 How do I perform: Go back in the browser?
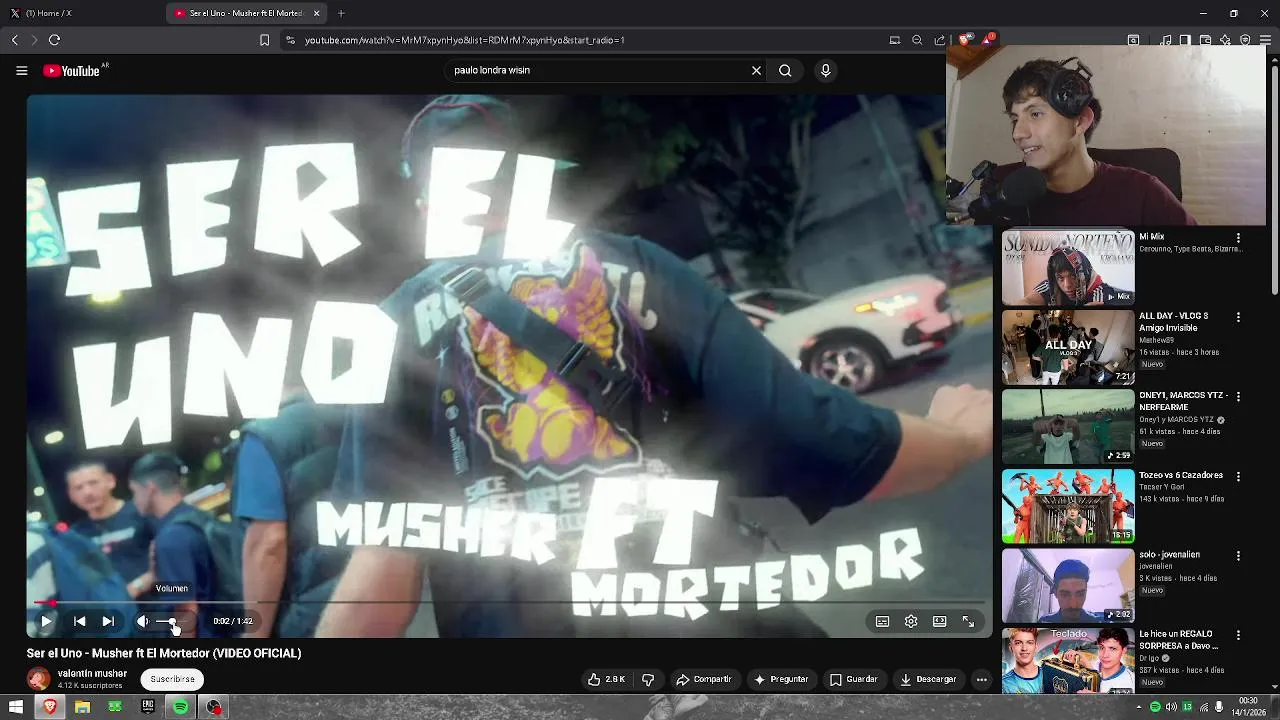coord(14,40)
